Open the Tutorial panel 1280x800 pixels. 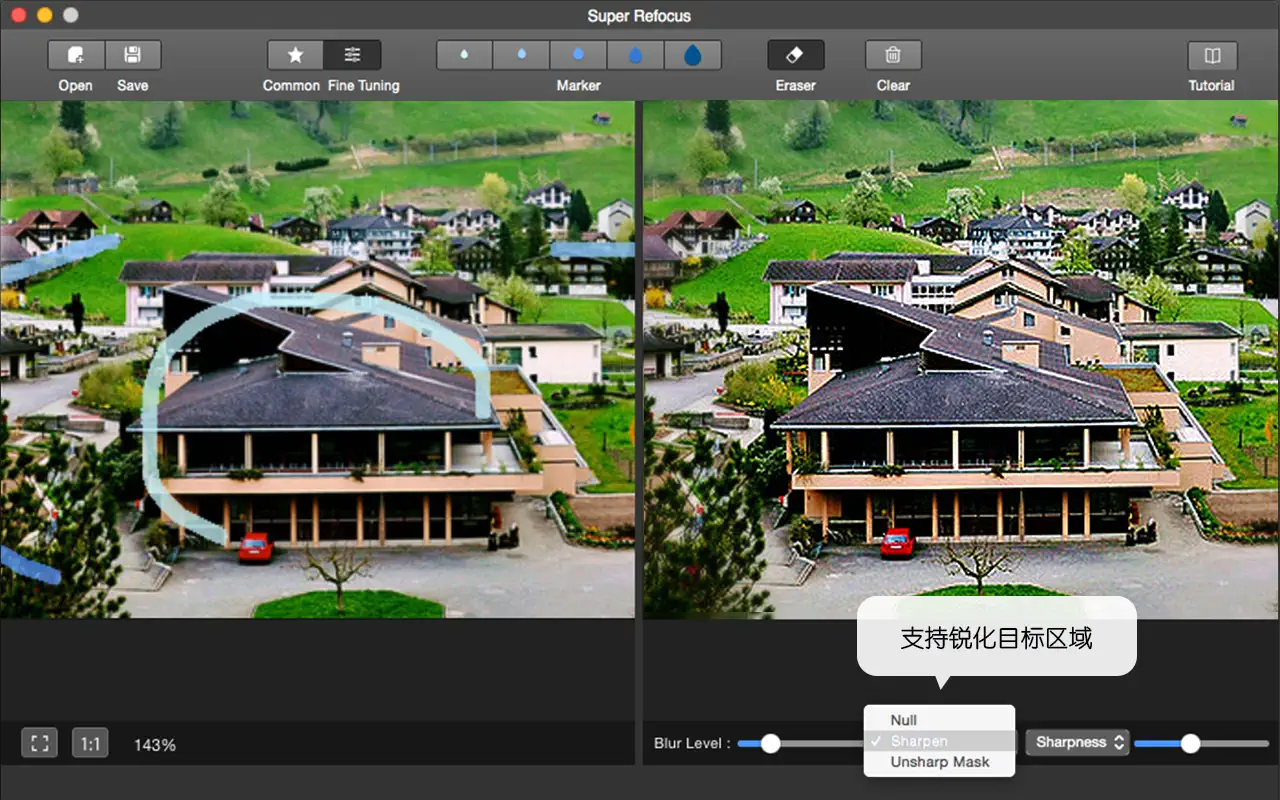(x=1211, y=55)
